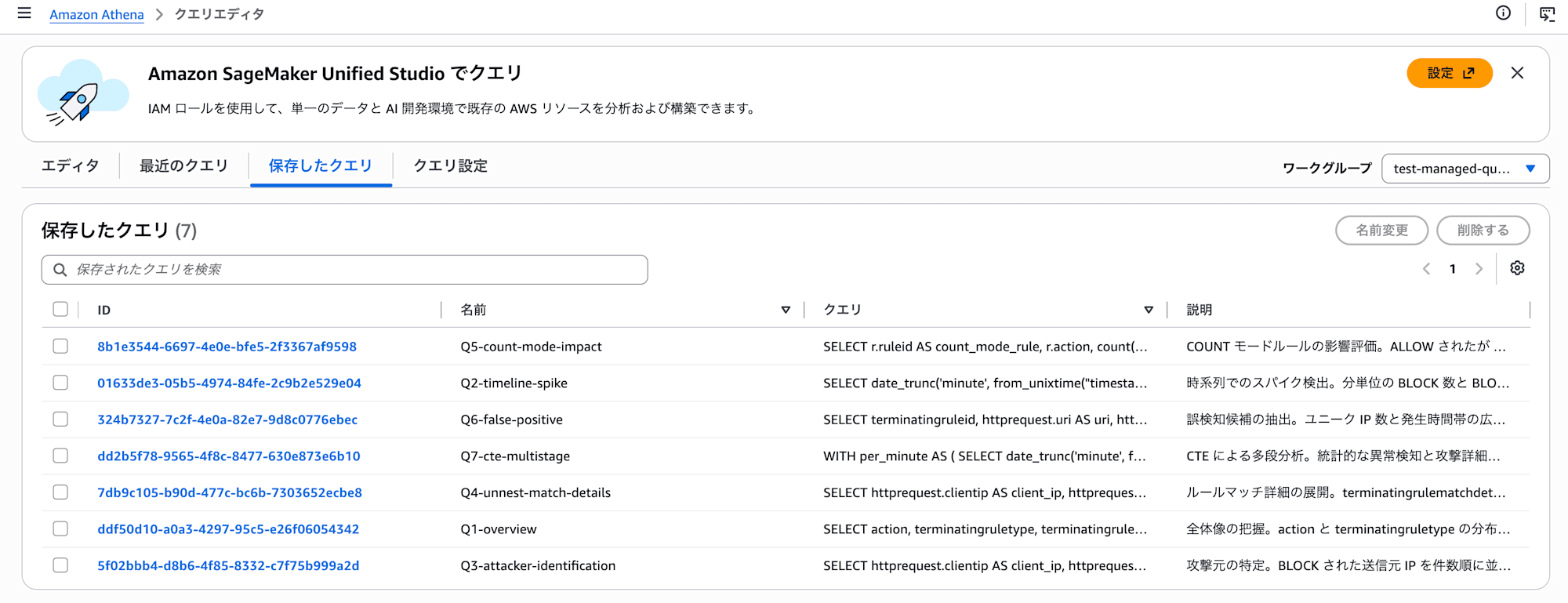
Task: Click query text starting SELECT date_trunc('minute'
Action: tap(985, 383)
